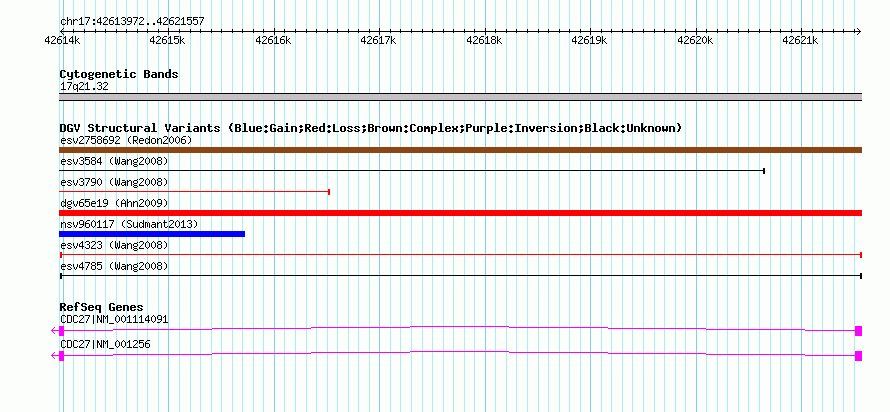Click the 42621k ruler tick label
This screenshot has height=412, width=890.
click(x=800, y=40)
